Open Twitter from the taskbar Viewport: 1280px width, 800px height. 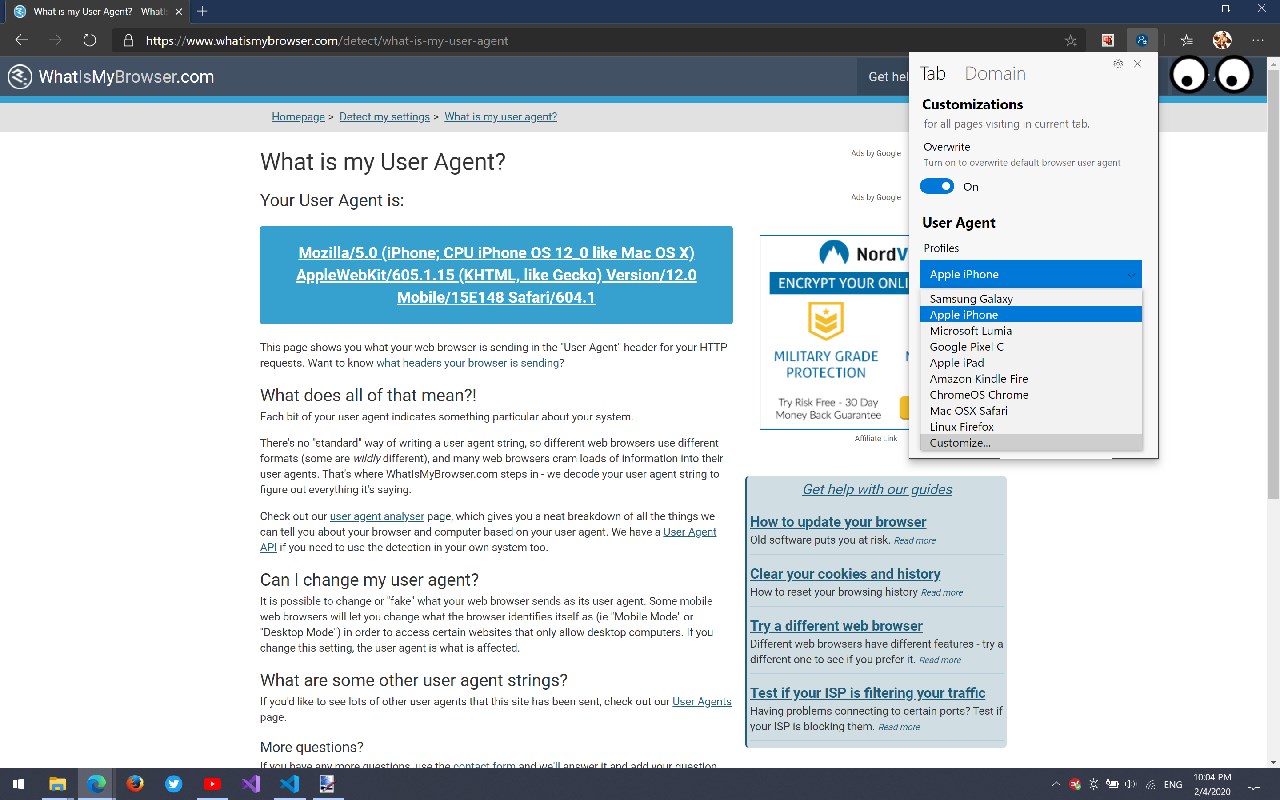(174, 784)
